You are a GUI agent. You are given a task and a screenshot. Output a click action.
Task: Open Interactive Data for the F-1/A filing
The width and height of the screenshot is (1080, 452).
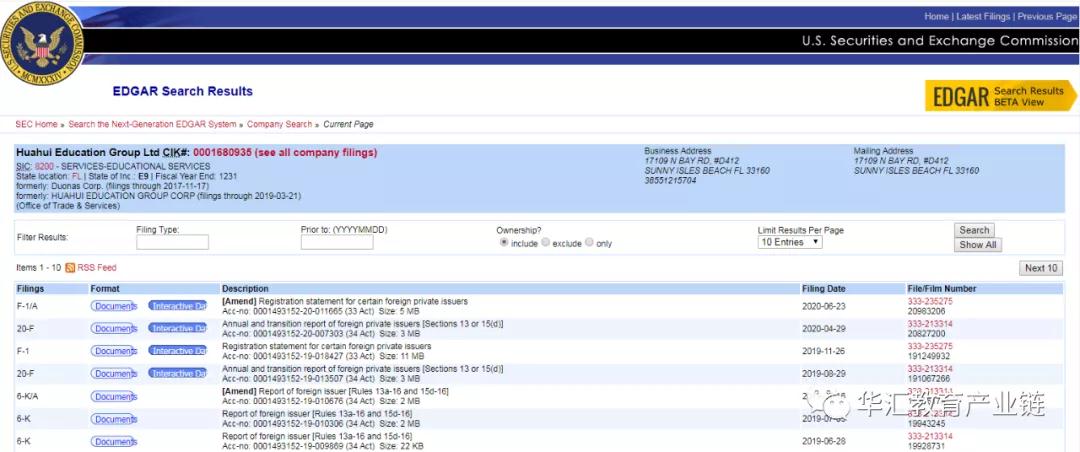[x=178, y=307]
